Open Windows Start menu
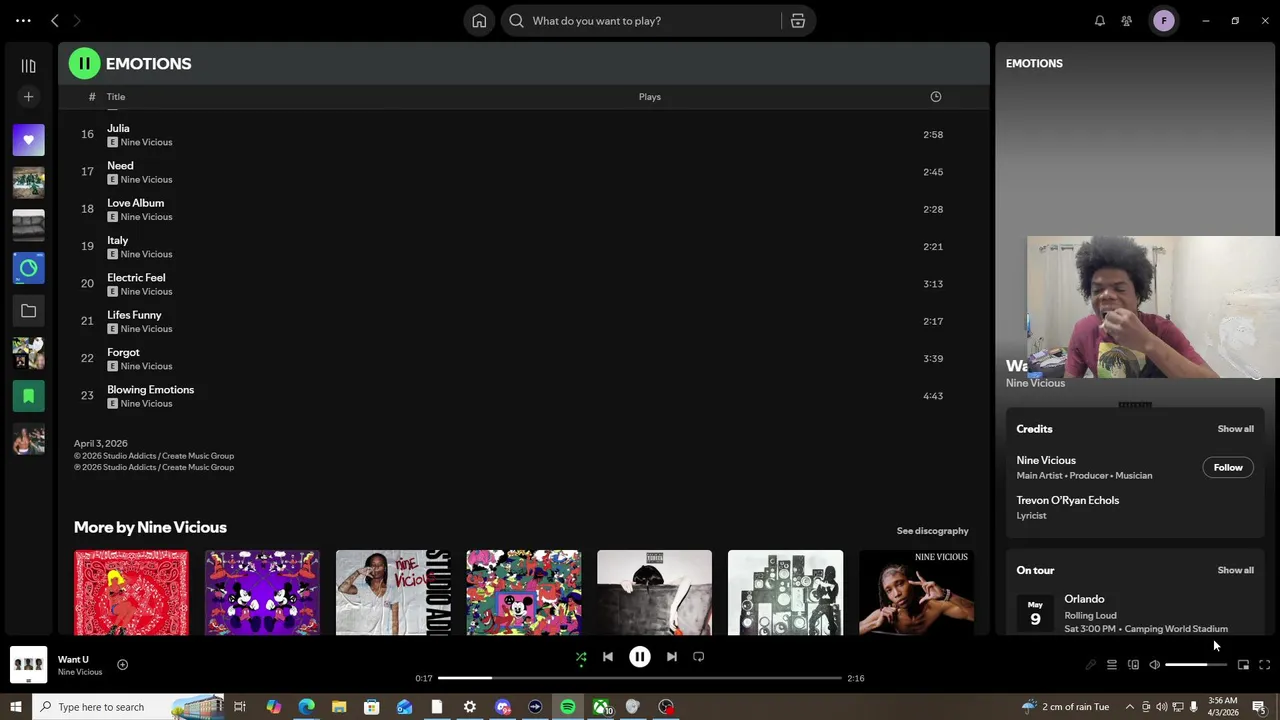The width and height of the screenshot is (1280, 720). [x=15, y=707]
